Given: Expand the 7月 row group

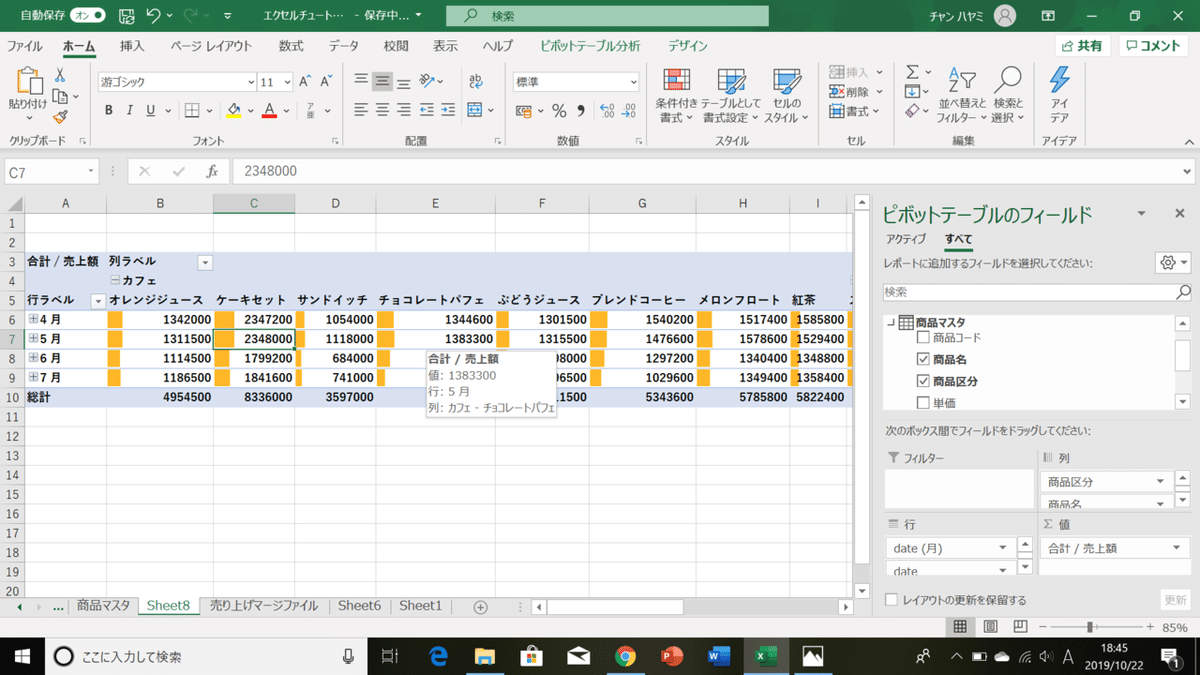Looking at the screenshot, I should click(x=33, y=377).
